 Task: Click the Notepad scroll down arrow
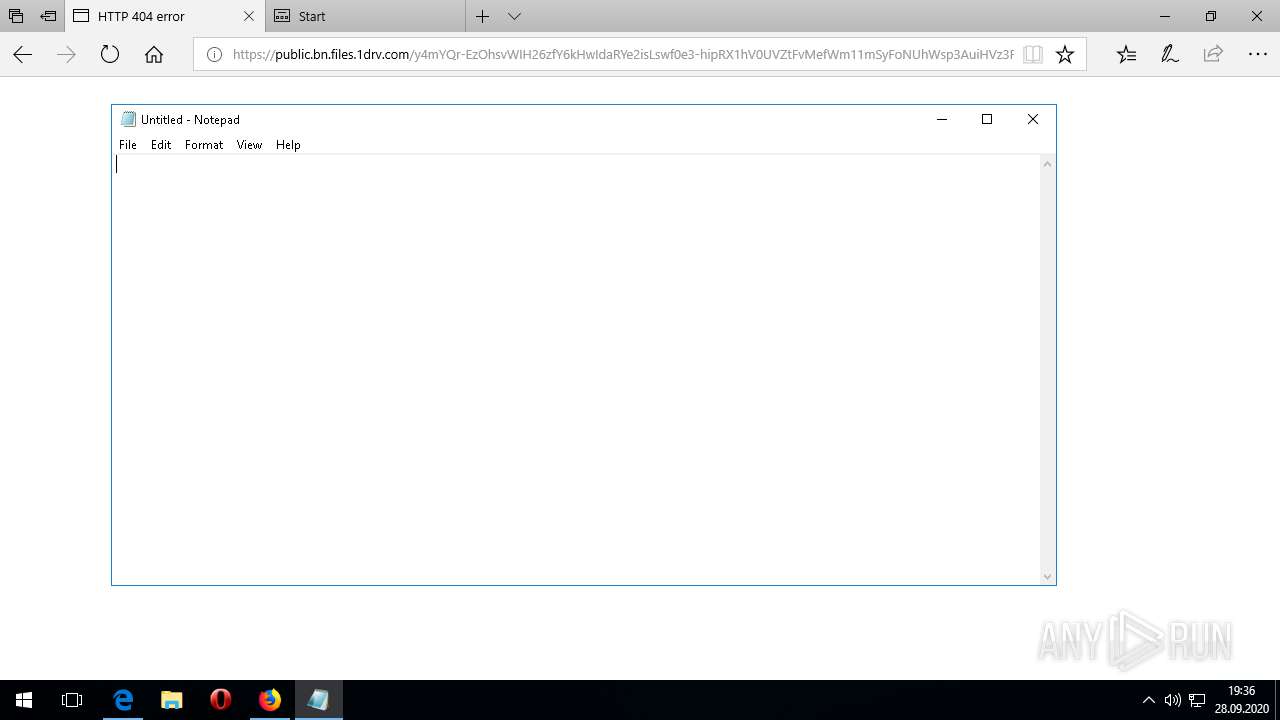tap(1048, 576)
